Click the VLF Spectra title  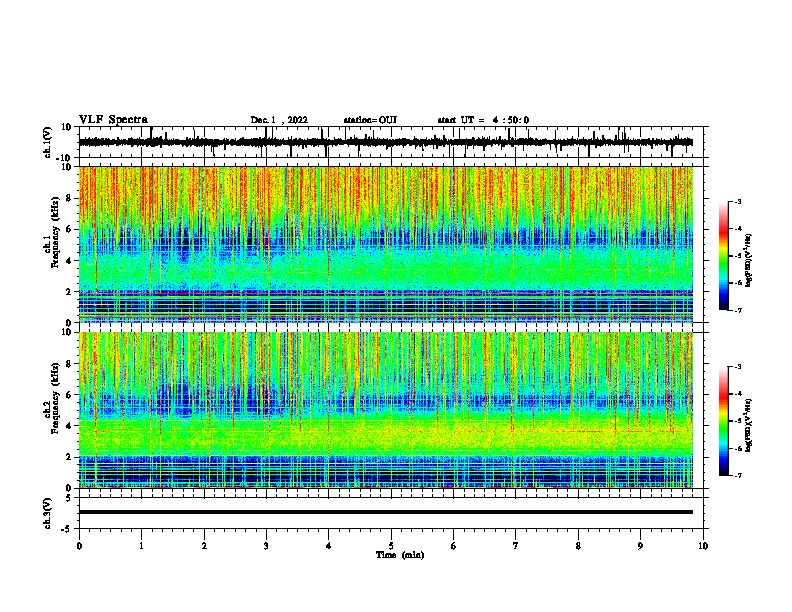tap(113, 120)
